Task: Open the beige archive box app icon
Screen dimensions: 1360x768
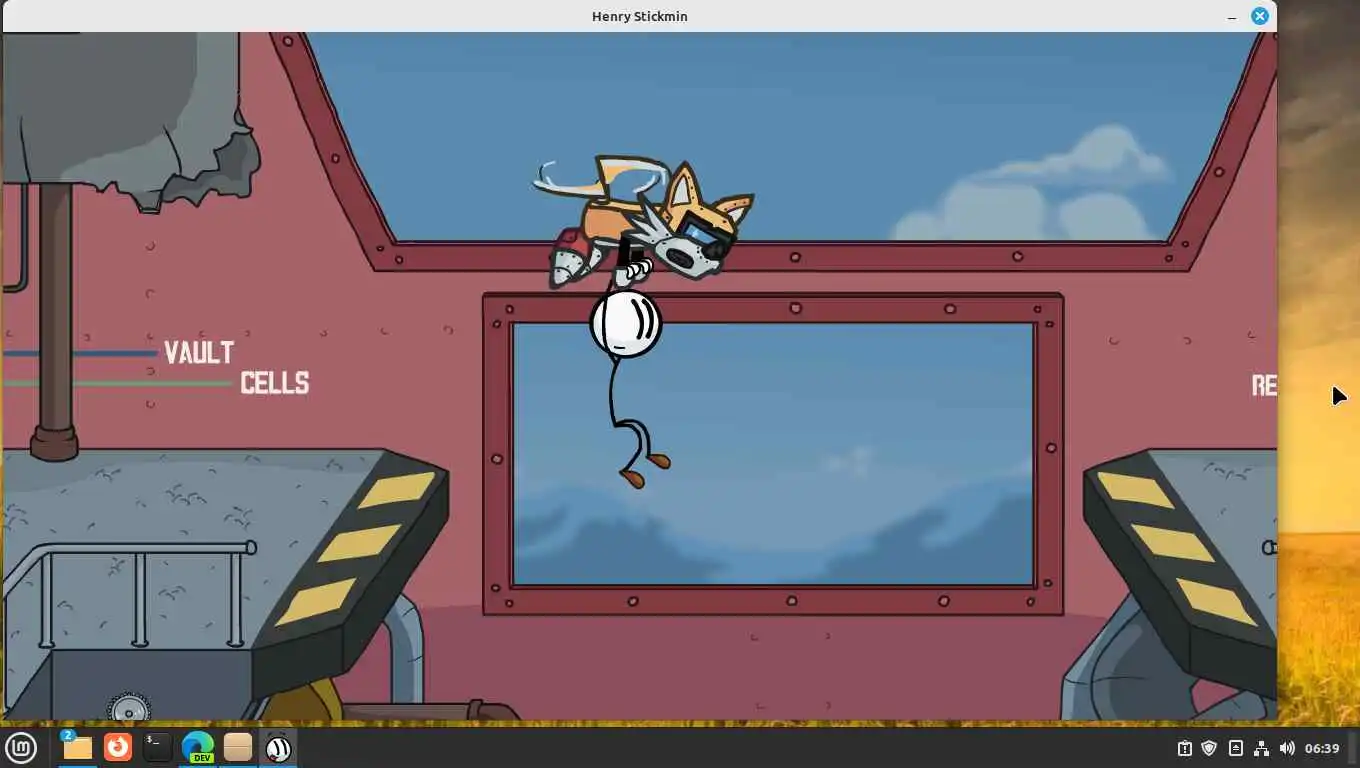Action: (238, 747)
